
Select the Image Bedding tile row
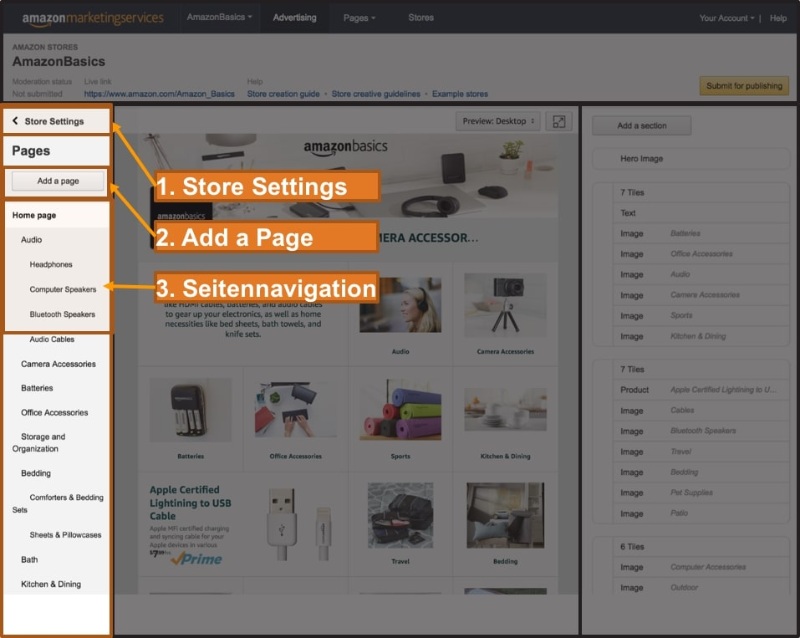[x=701, y=472]
